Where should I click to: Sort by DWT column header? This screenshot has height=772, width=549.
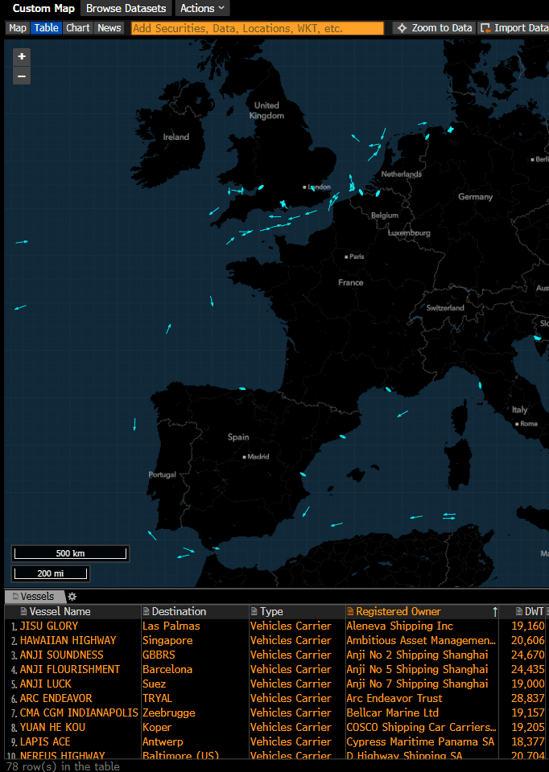pyautogui.click(x=530, y=611)
